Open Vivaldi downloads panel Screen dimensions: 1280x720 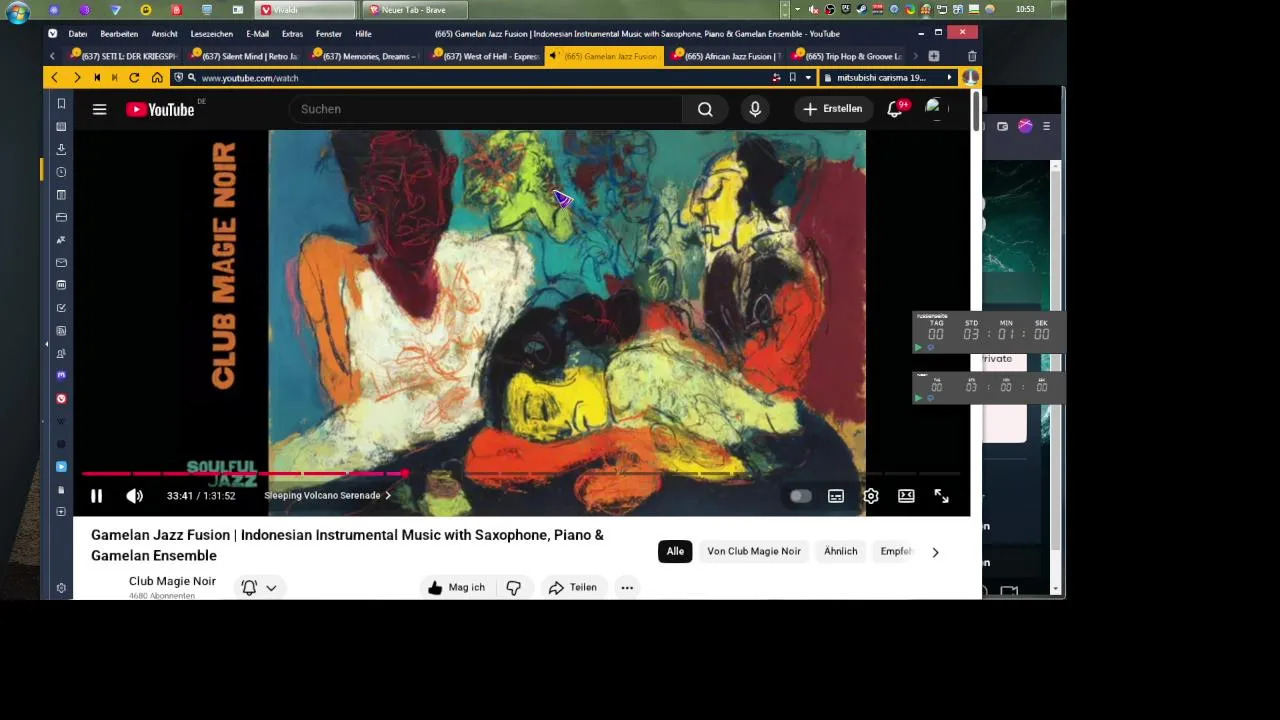coord(61,149)
